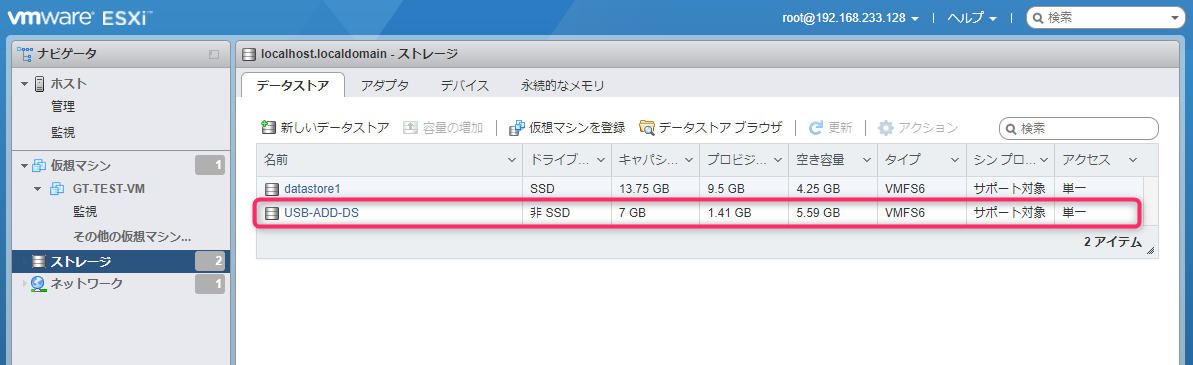Image resolution: width=1193 pixels, height=365 pixels.
Task: Click 仮想マシンを登録 button
Action: [x=568, y=128]
